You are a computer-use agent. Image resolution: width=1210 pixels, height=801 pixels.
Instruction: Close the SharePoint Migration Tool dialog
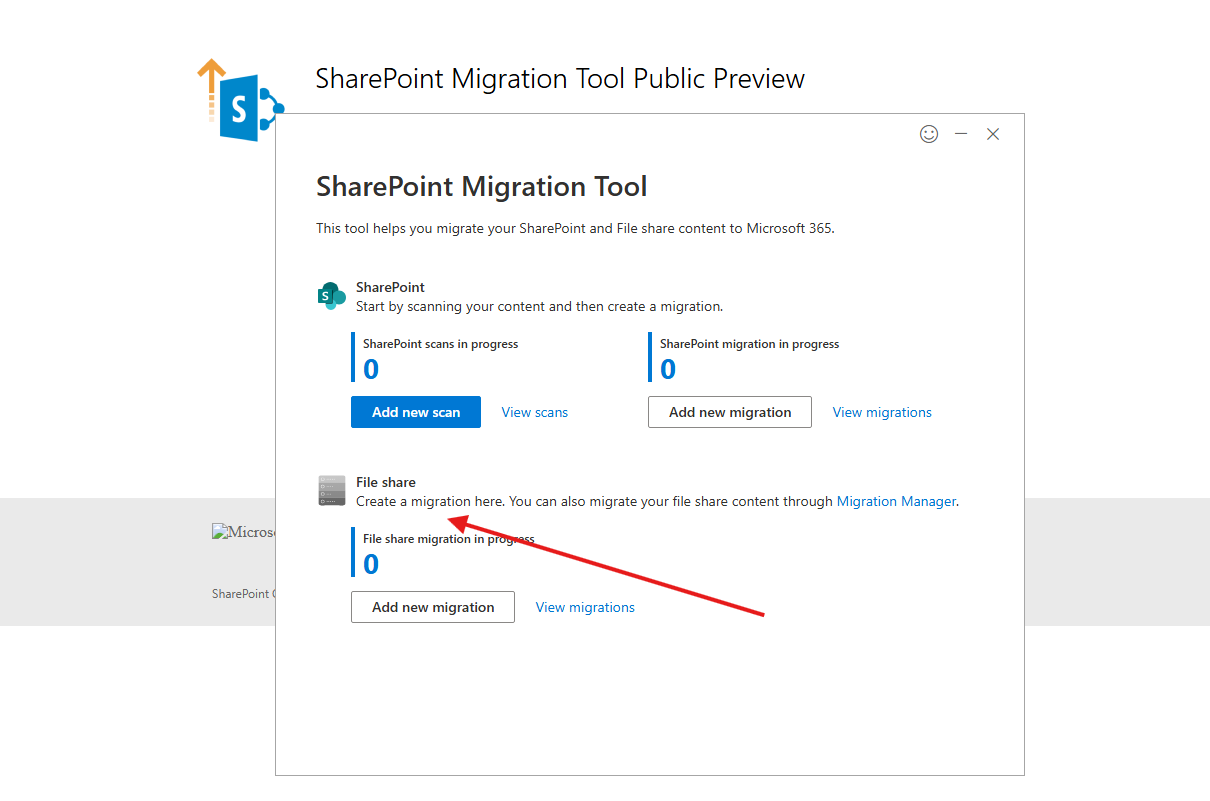click(993, 134)
